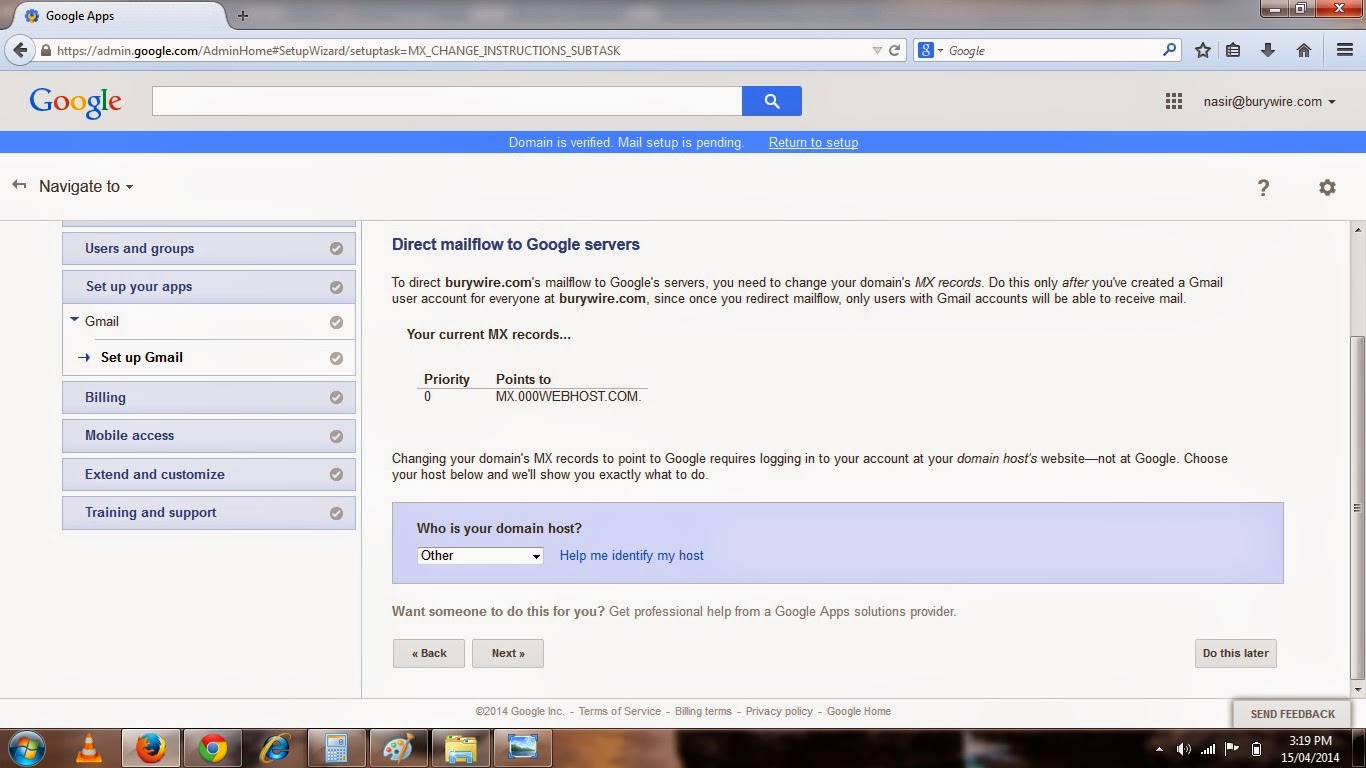Click the volume speaker tray icon
This screenshot has width=1366, height=768.
click(1184, 749)
